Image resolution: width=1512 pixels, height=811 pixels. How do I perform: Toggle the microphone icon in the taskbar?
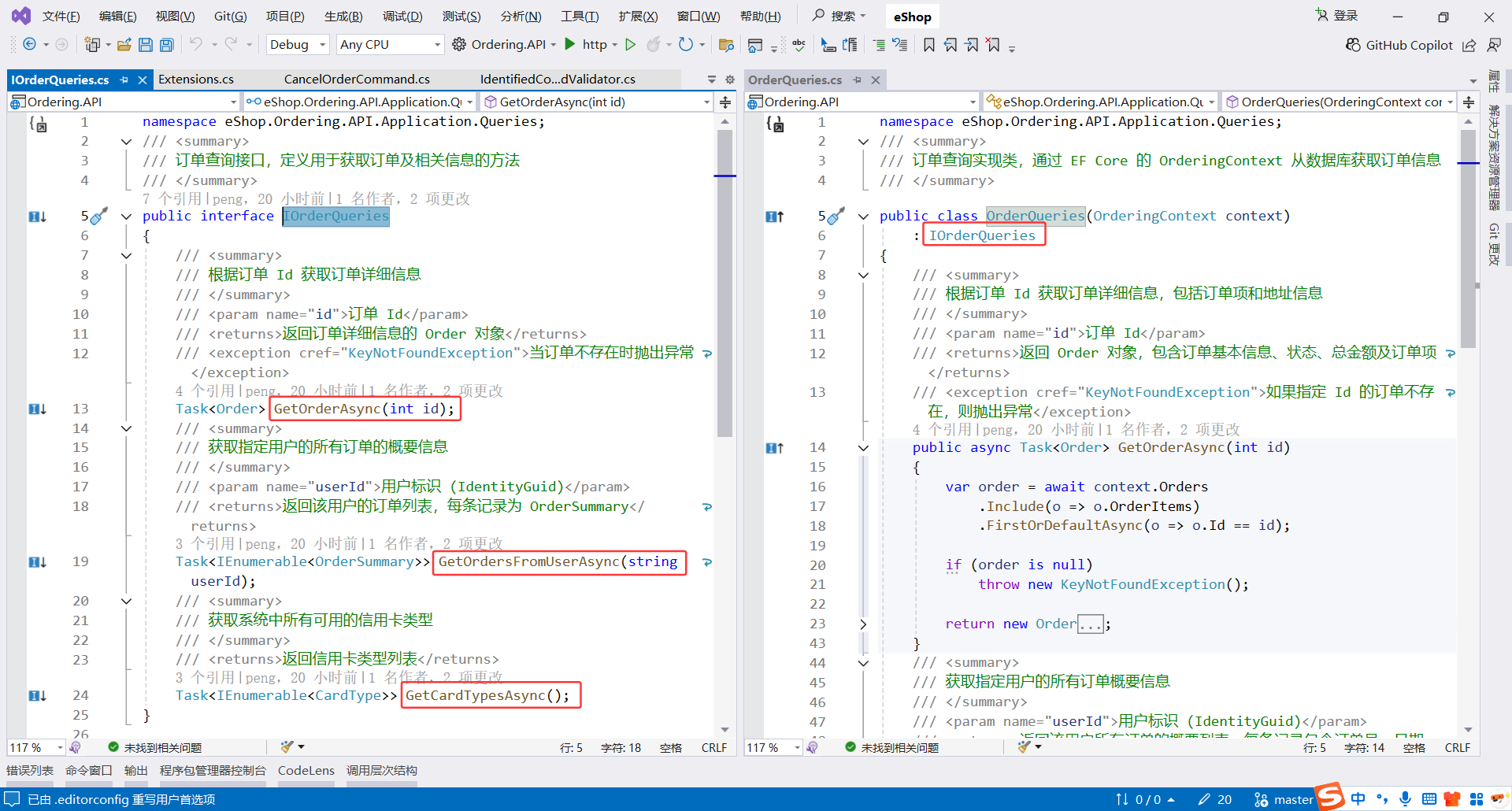click(x=1405, y=798)
